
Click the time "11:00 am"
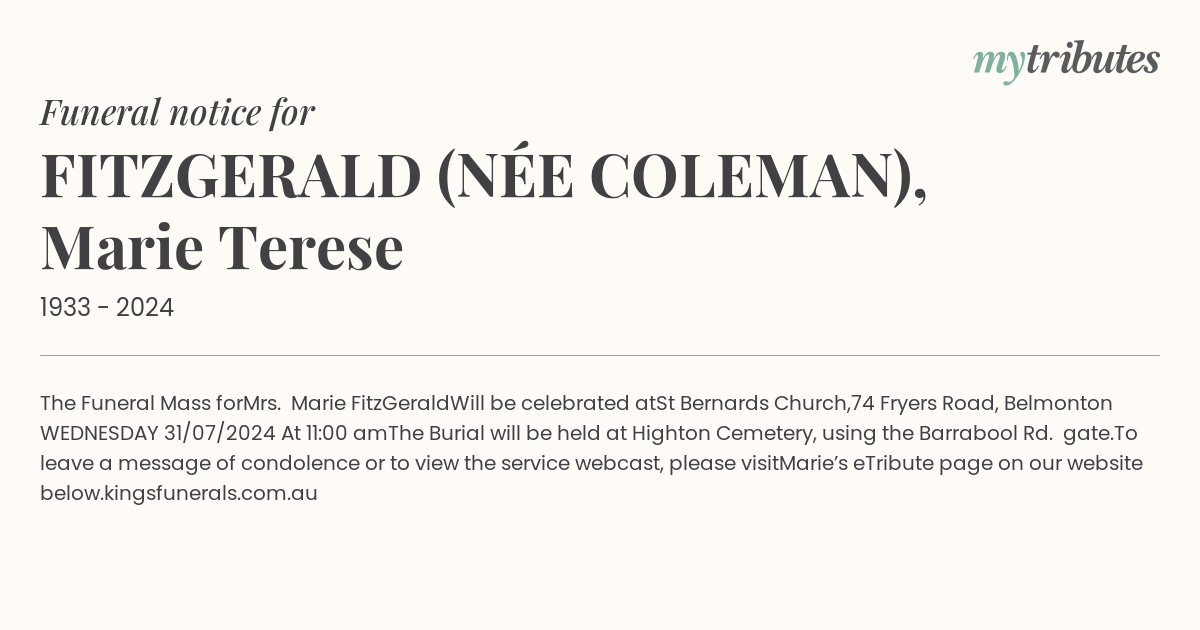tap(347, 433)
